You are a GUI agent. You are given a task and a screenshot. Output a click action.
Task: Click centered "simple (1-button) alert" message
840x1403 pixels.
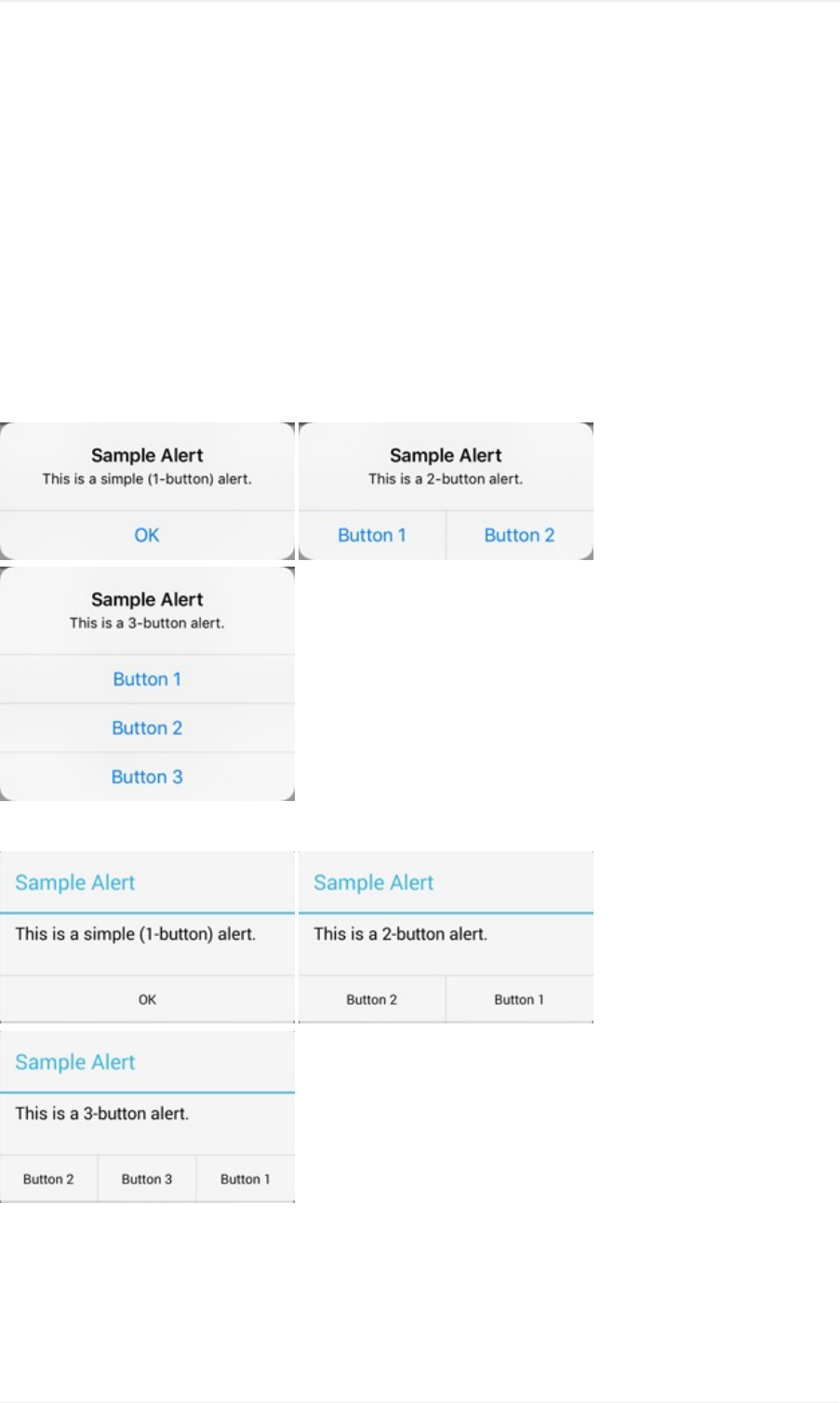tap(147, 479)
